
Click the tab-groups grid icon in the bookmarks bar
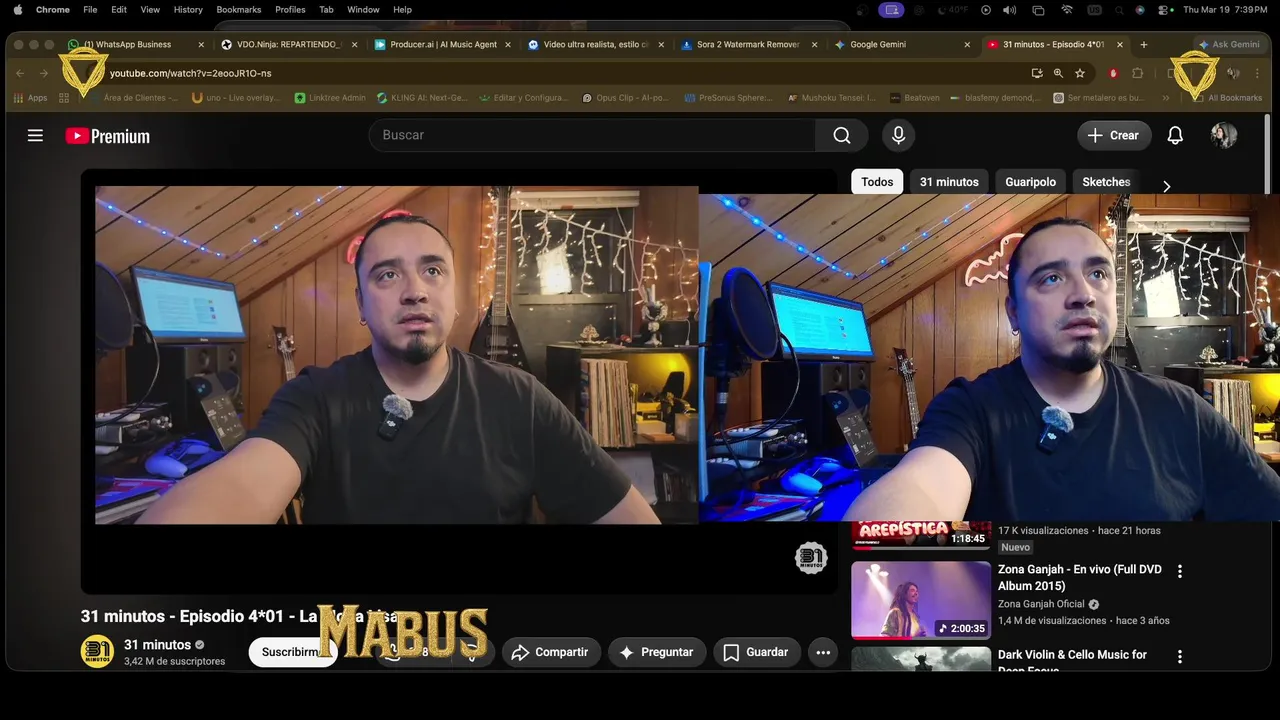click(64, 98)
